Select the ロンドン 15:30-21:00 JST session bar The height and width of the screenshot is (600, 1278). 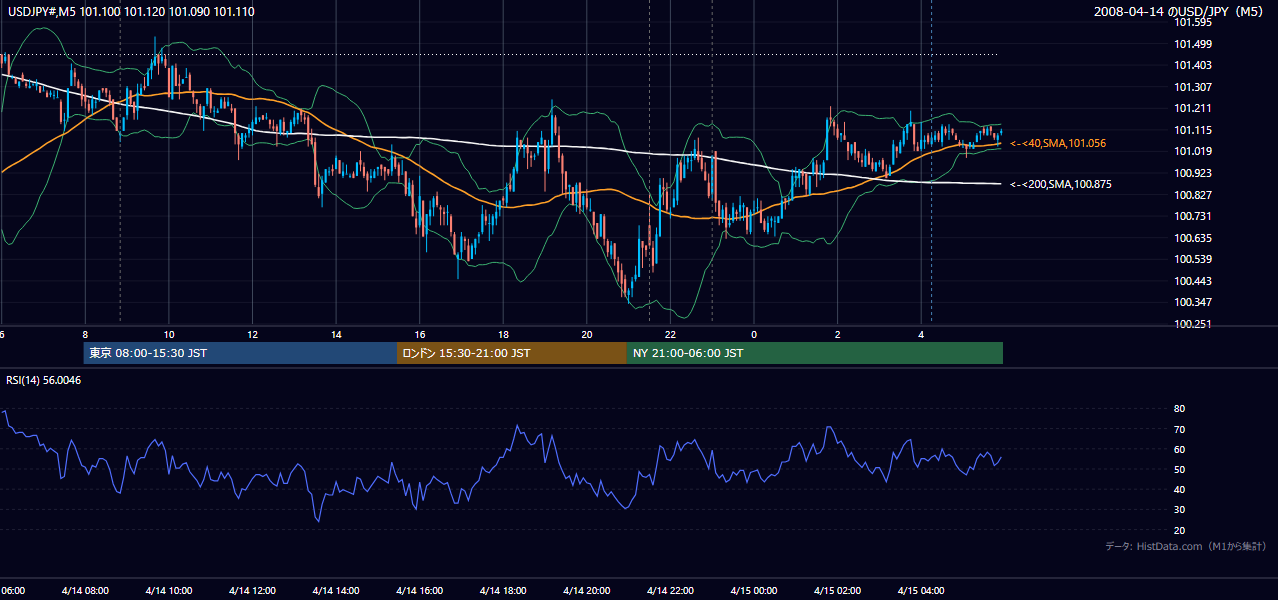click(512, 353)
